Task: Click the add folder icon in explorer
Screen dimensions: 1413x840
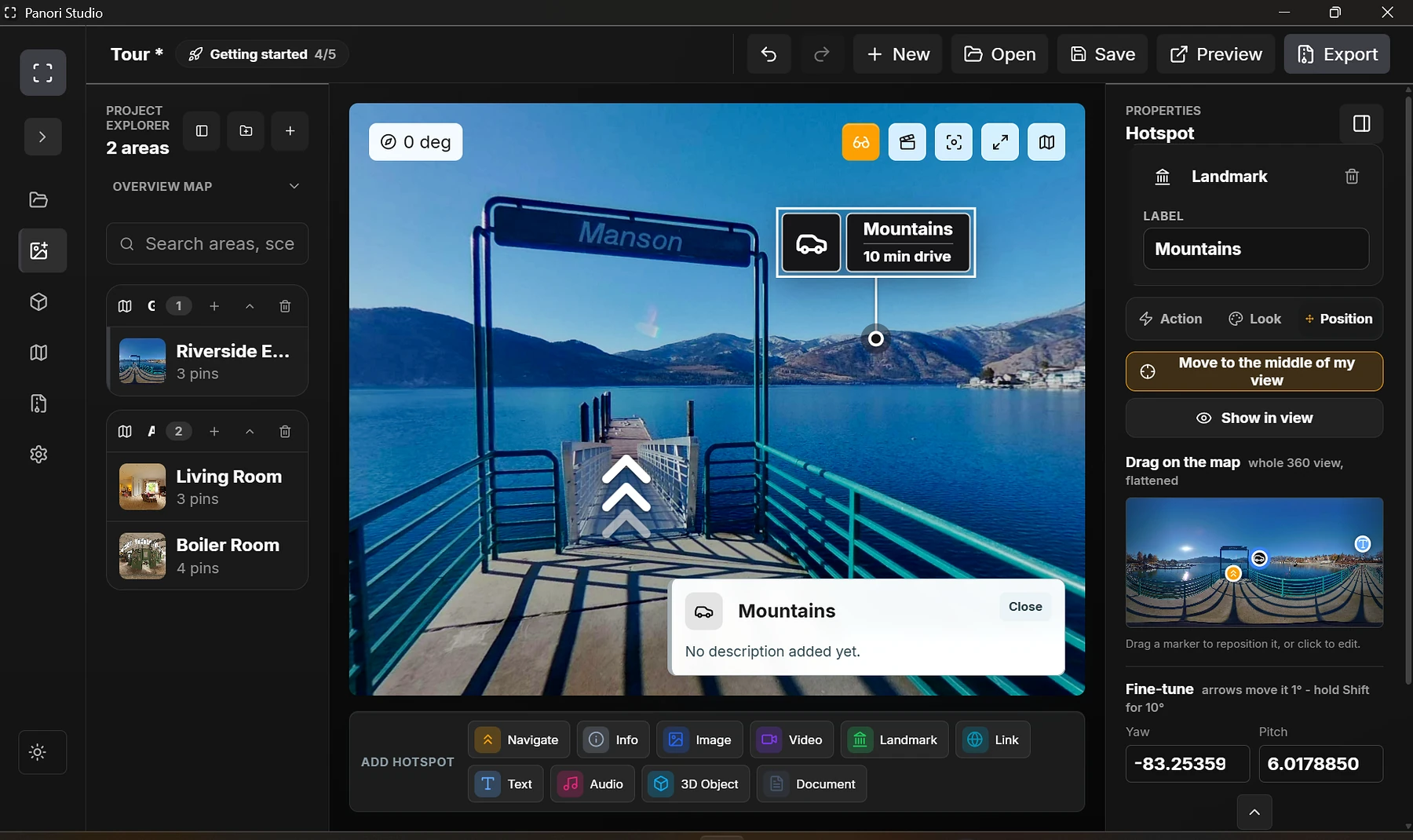Action: point(246,131)
